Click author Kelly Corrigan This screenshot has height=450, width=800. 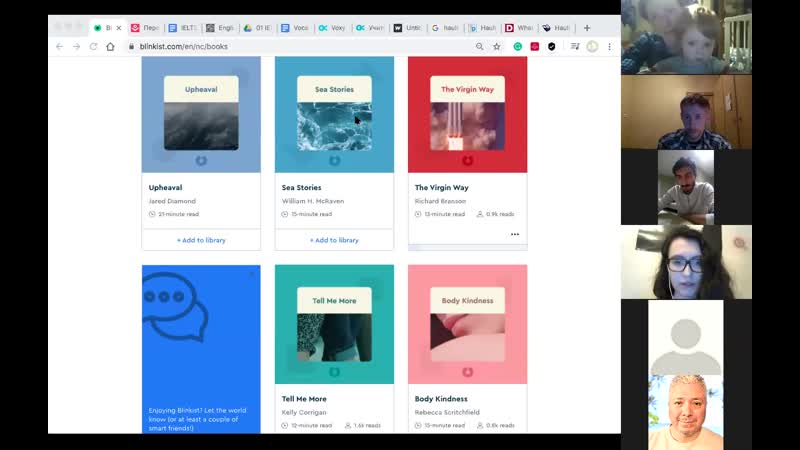(x=304, y=412)
